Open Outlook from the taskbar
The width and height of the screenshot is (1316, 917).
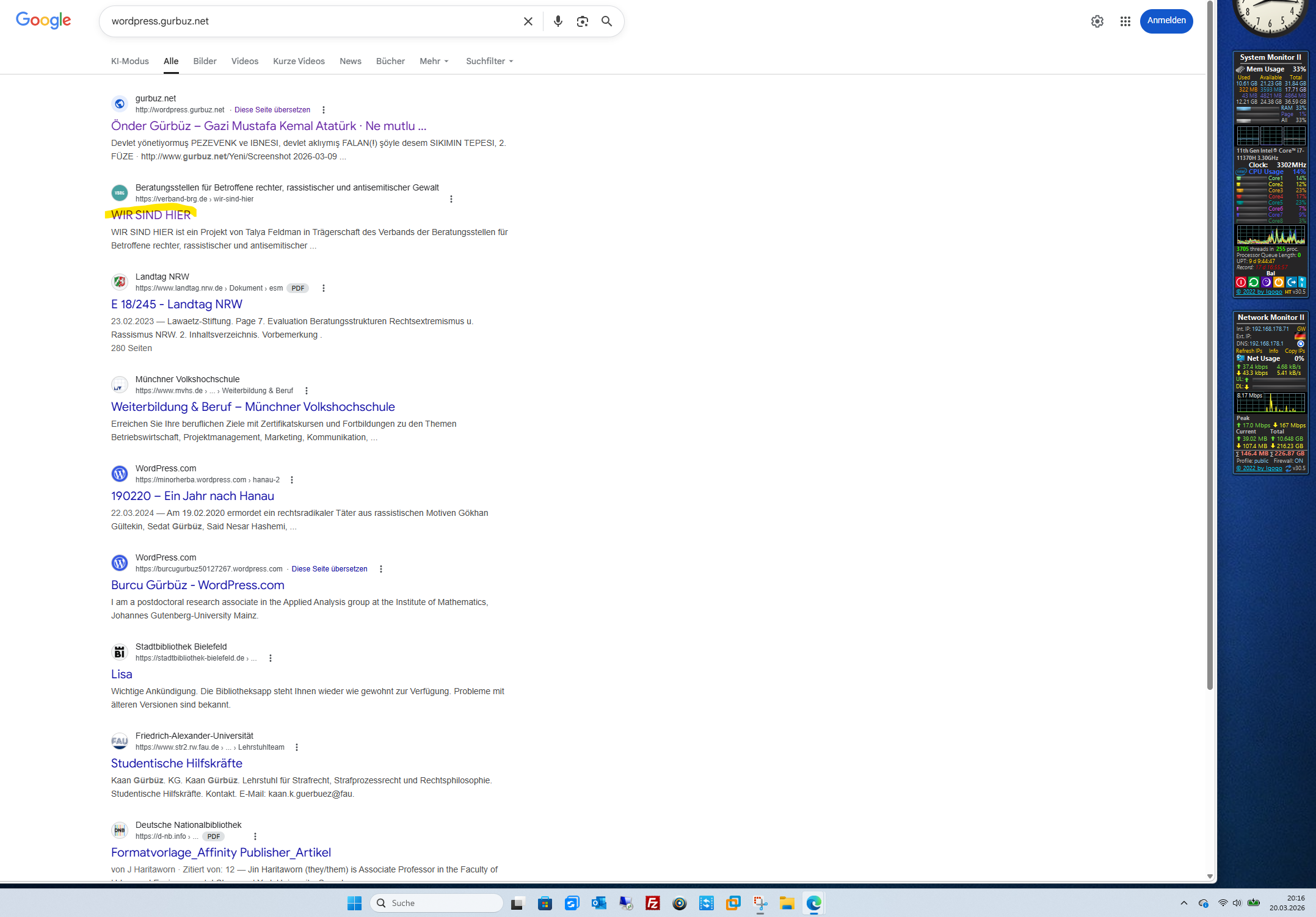[x=599, y=903]
